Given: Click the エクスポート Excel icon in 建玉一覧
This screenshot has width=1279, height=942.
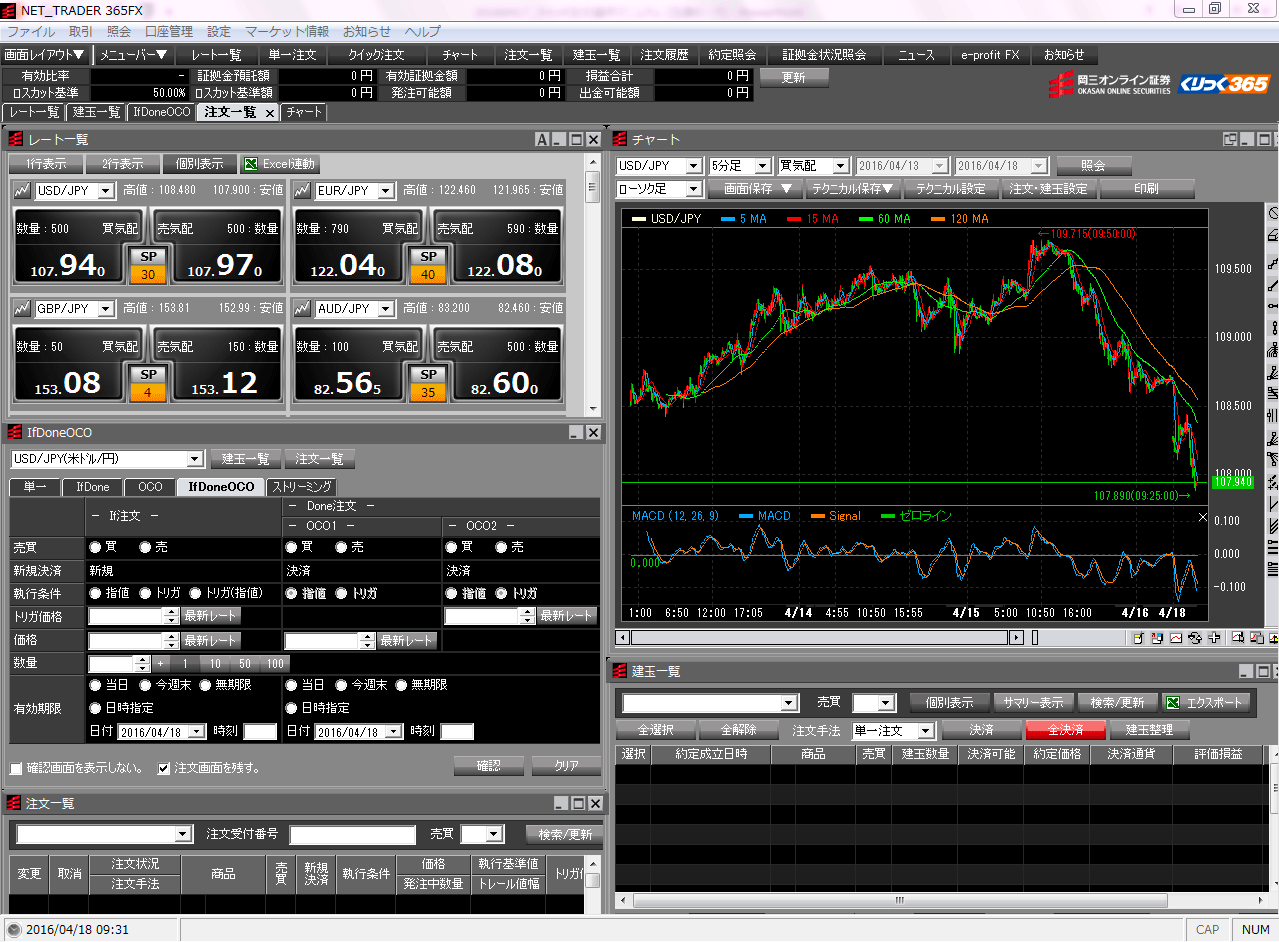Looking at the screenshot, I should click(x=1172, y=702).
